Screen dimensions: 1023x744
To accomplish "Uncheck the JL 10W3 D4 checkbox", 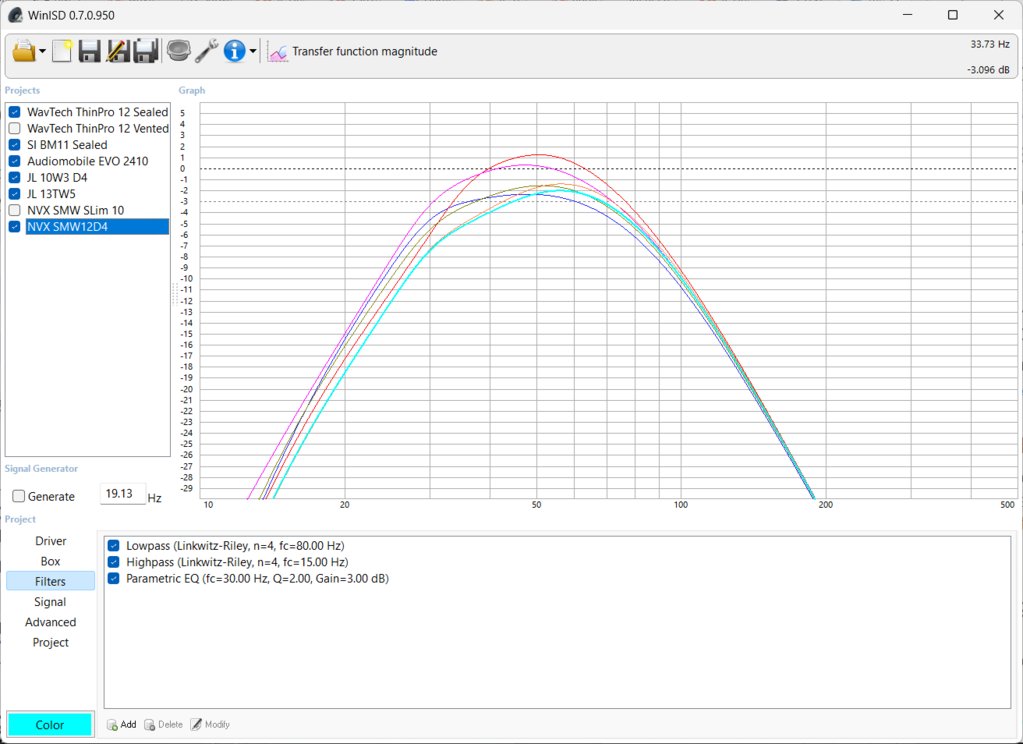I will pyautogui.click(x=14, y=178).
